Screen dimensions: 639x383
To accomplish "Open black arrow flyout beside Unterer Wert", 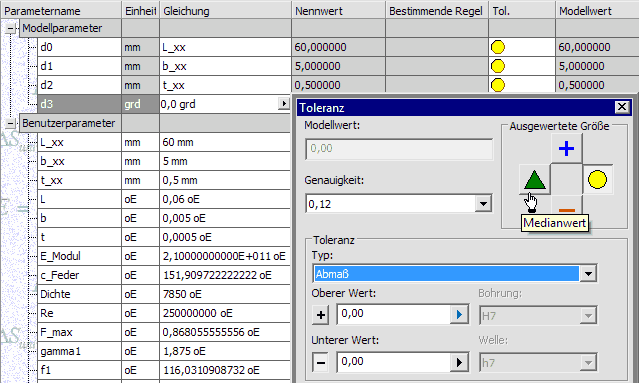I will [459, 362].
